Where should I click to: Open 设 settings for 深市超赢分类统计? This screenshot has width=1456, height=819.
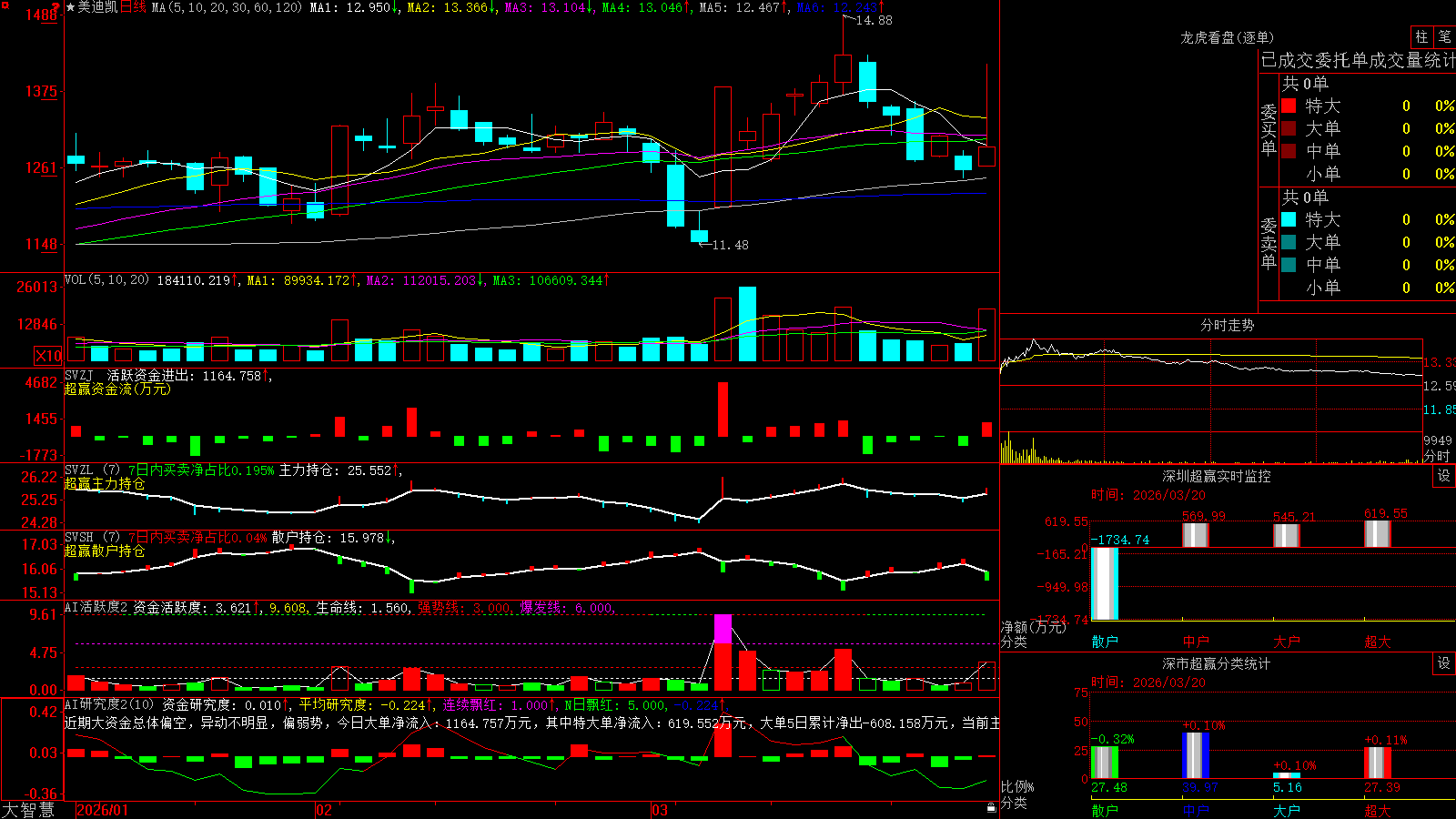pyautogui.click(x=1444, y=663)
